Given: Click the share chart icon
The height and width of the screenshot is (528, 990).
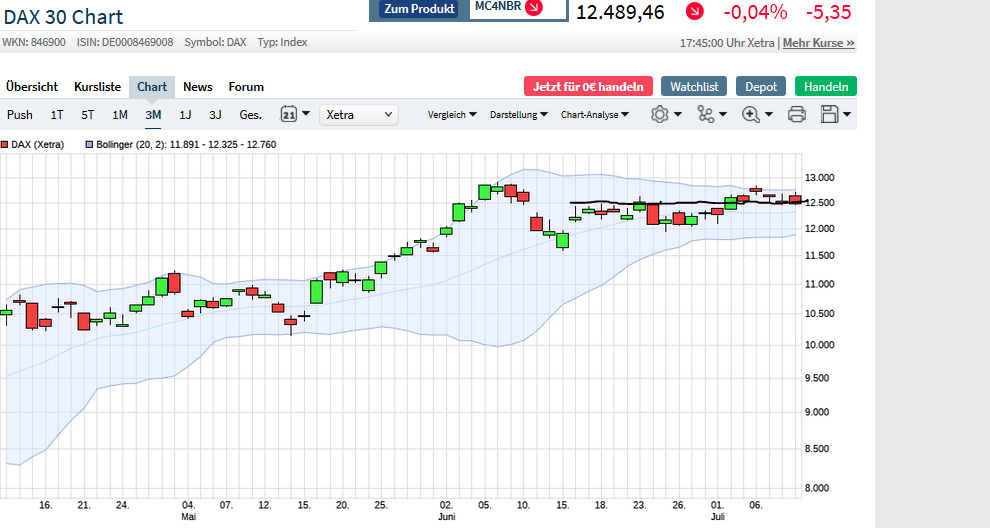Looking at the screenshot, I should point(706,115).
